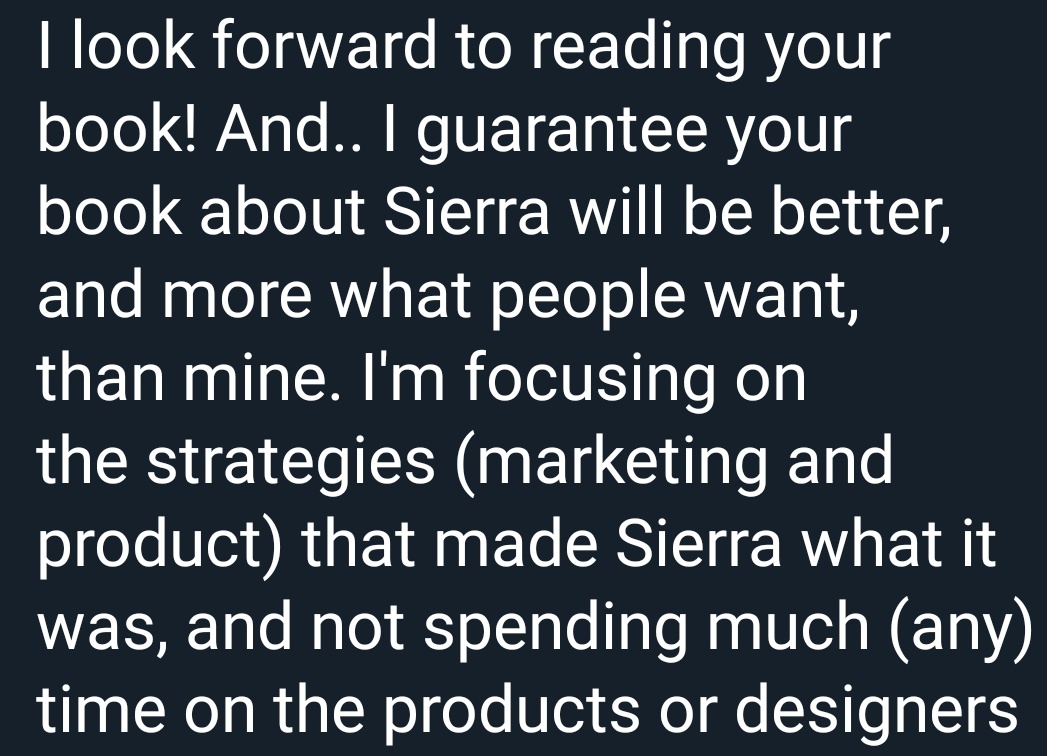Click the word "spending" in the text

[x=556, y=631]
